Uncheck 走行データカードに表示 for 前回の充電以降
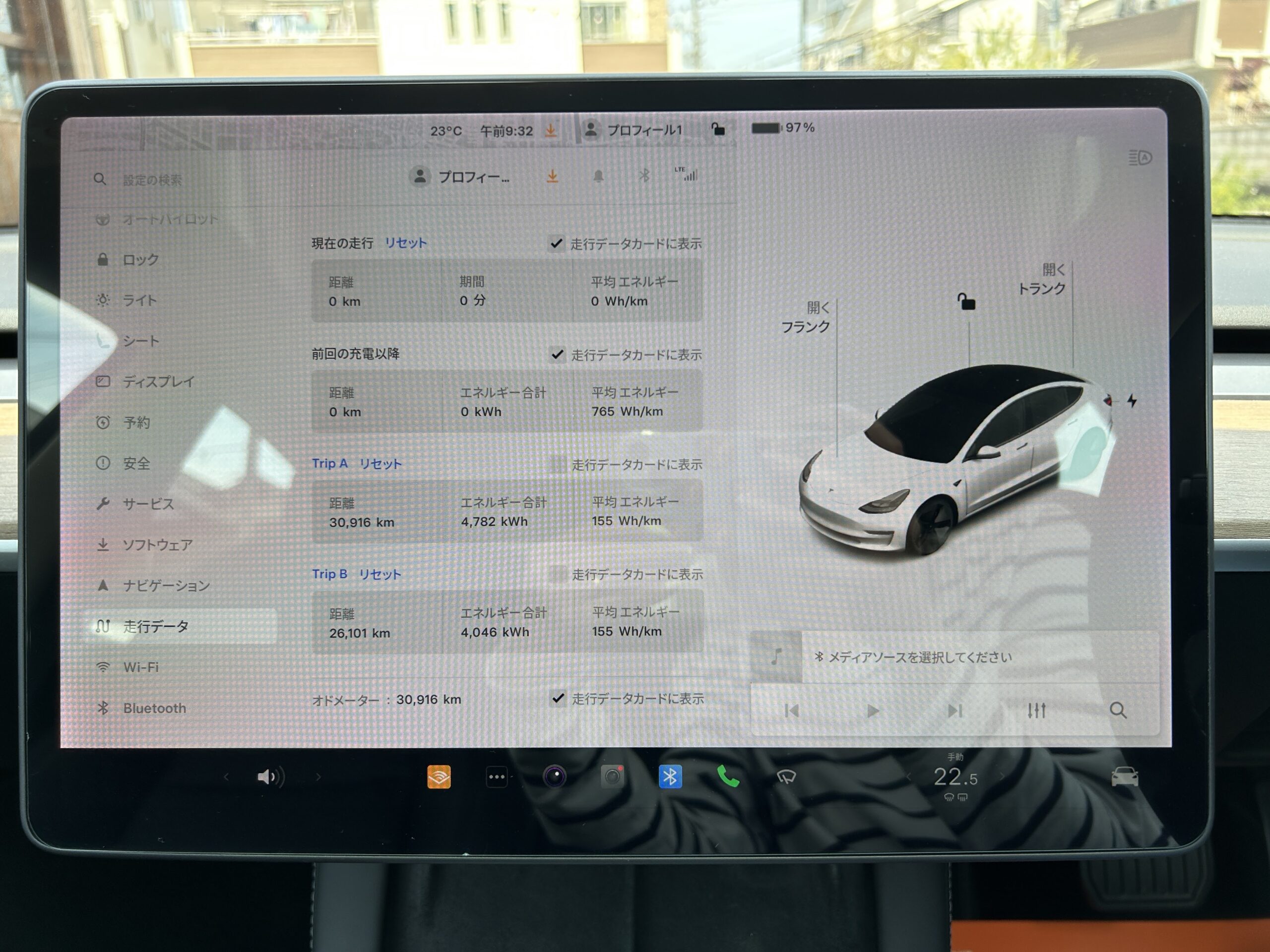1270x952 pixels. click(556, 354)
